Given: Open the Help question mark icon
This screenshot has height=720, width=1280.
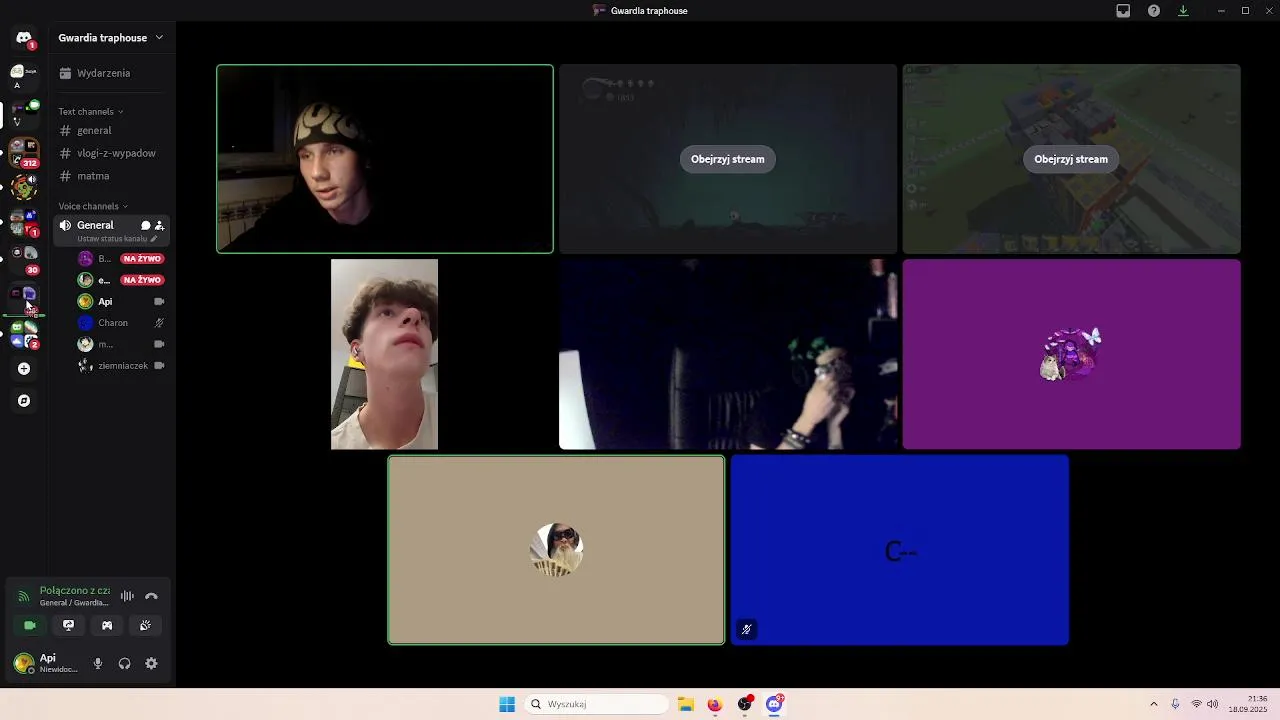Looking at the screenshot, I should (x=1154, y=11).
